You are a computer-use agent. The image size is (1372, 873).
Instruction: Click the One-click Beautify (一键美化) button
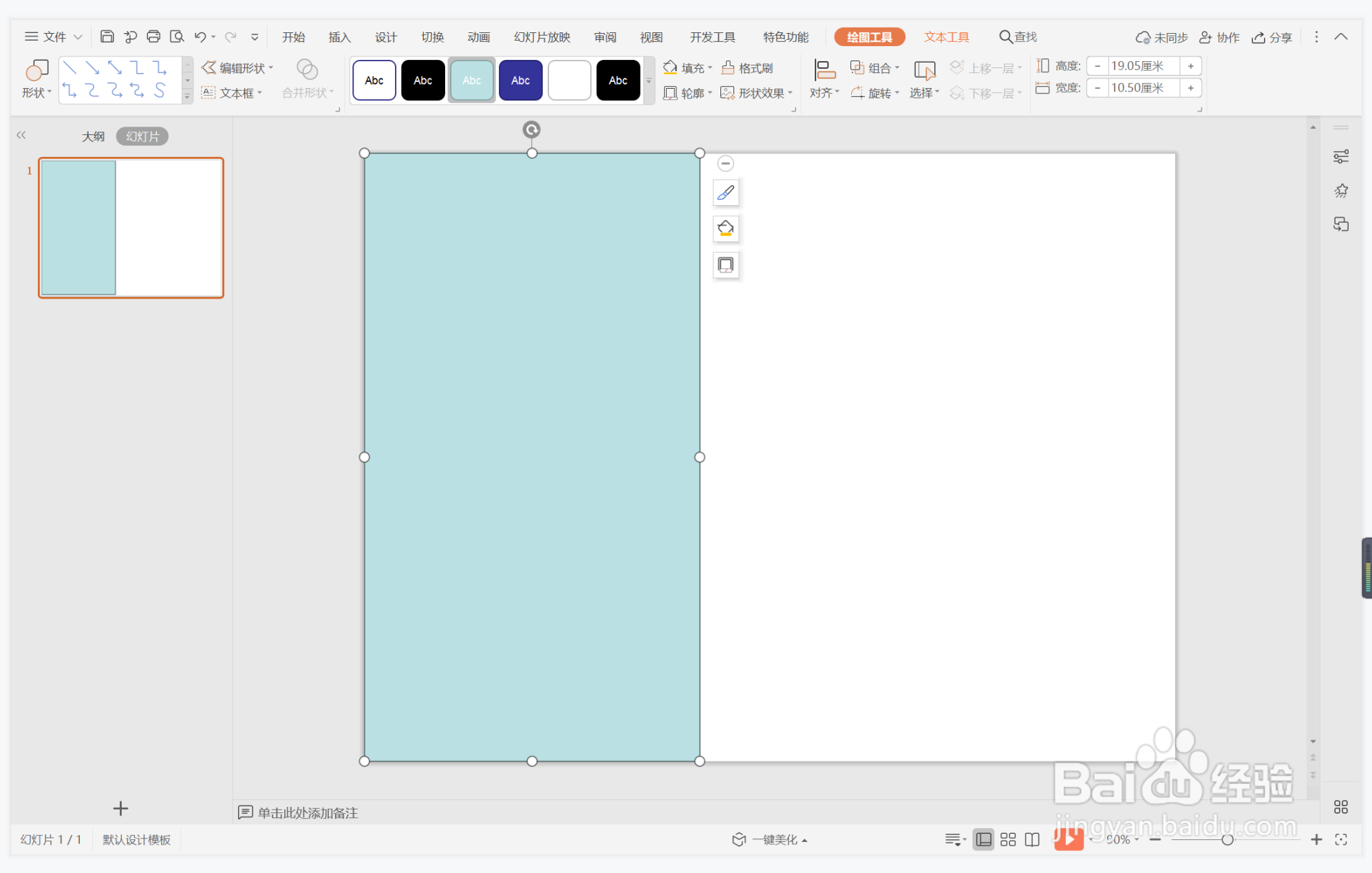(x=769, y=839)
